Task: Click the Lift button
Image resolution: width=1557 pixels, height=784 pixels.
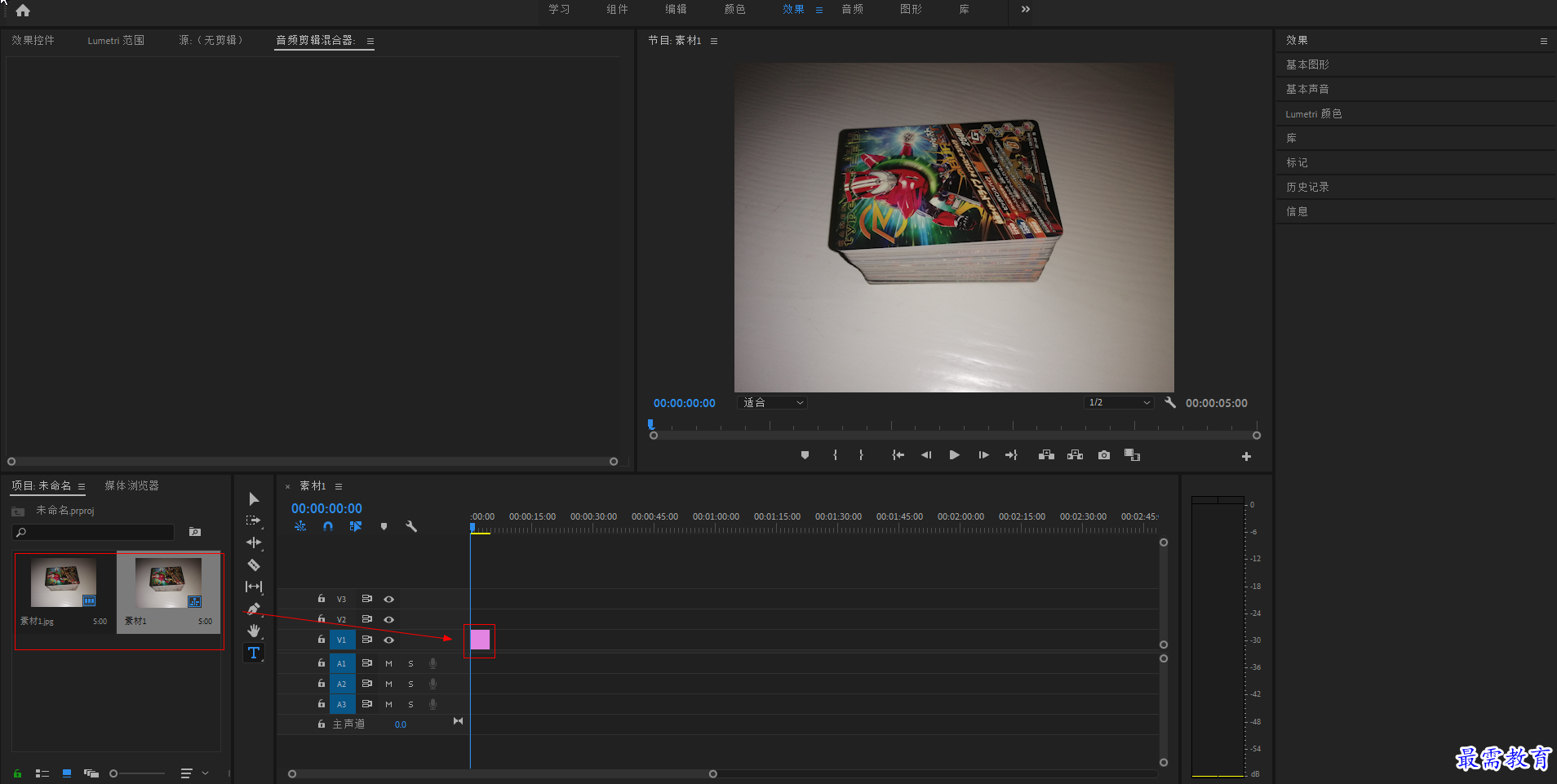Action: pyautogui.click(x=1046, y=455)
